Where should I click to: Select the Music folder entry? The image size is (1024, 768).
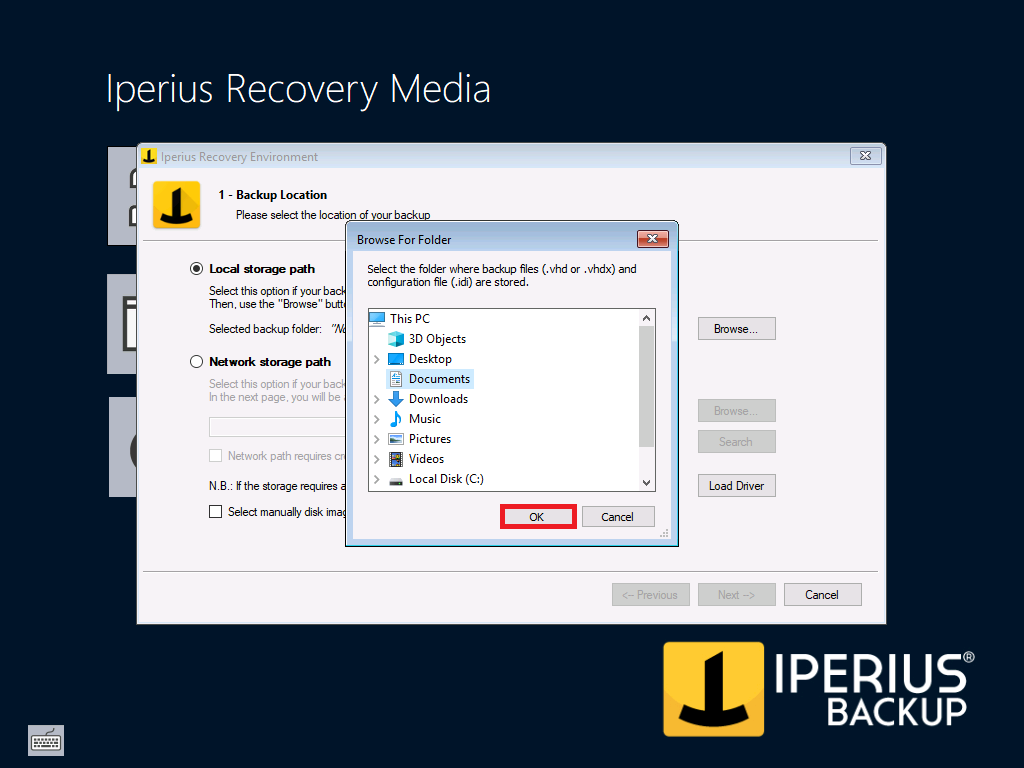[424, 419]
